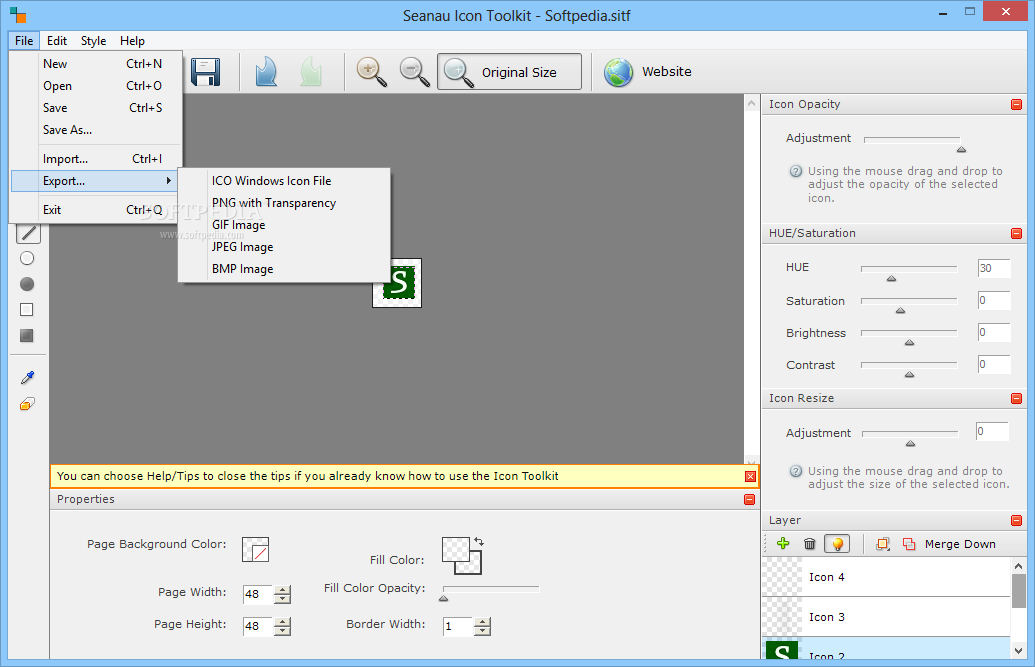Click the app logo in the title bar
Image resolution: width=1035 pixels, height=667 pixels.
click(18, 15)
